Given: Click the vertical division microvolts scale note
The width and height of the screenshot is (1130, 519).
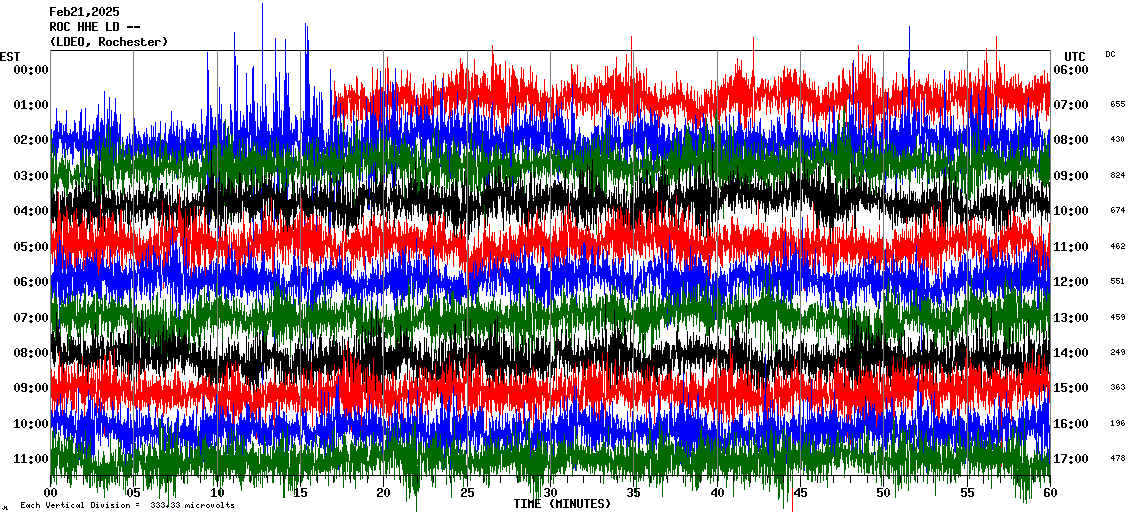Looking at the screenshot, I should [x=127, y=506].
